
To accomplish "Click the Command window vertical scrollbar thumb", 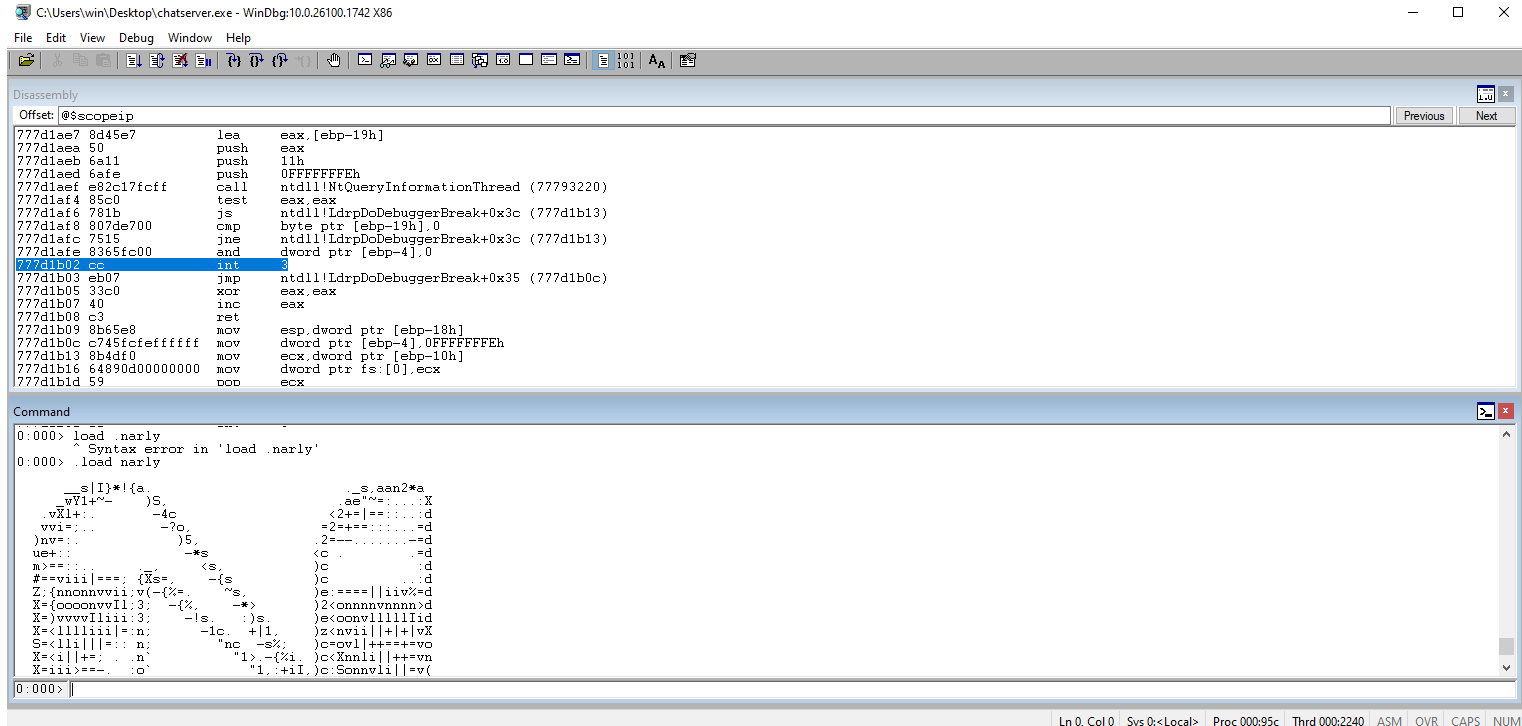I will tap(1506, 646).
